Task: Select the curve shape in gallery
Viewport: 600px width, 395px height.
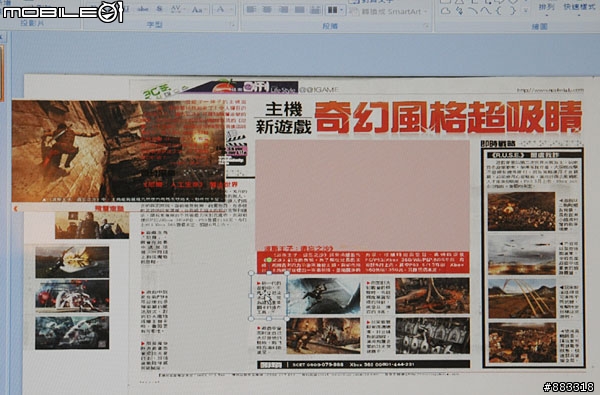Action: tap(486, 11)
